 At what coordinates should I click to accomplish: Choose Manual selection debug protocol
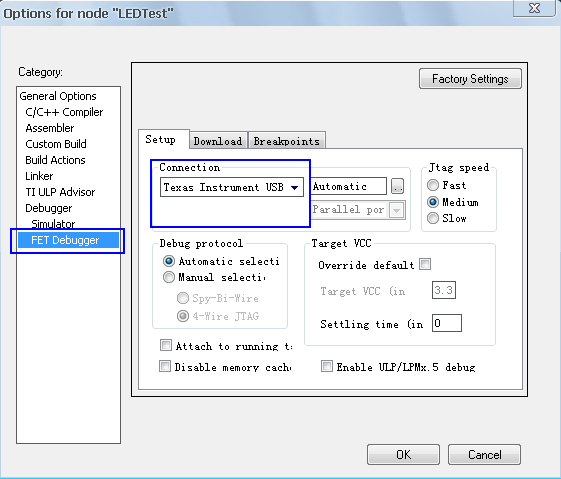pyautogui.click(x=169, y=277)
